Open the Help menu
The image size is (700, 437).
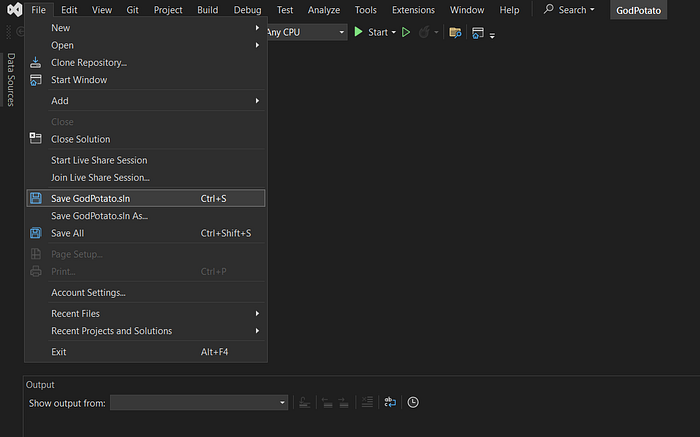coord(509,9)
